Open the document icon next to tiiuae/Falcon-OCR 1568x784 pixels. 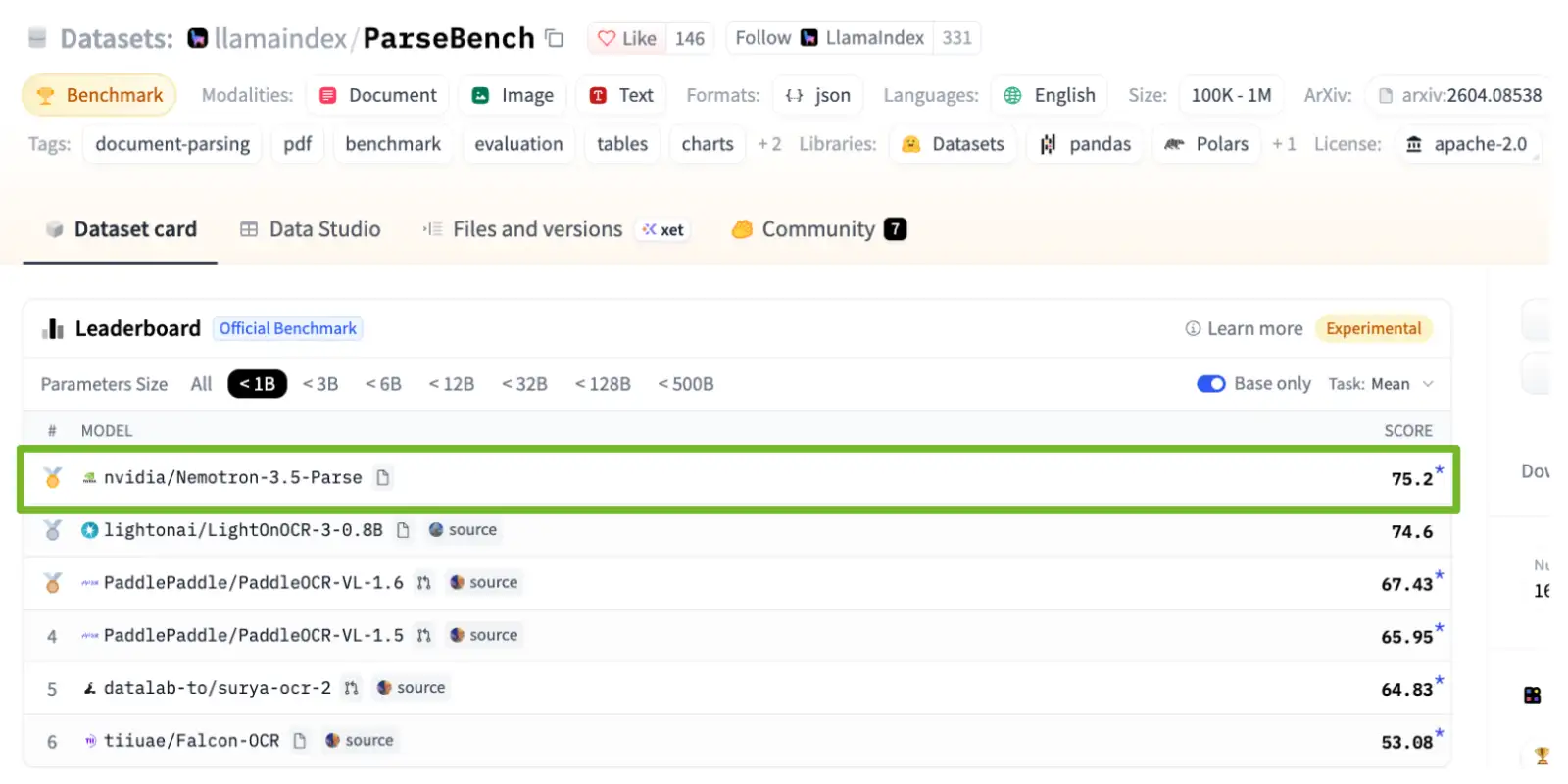pyautogui.click(x=300, y=740)
